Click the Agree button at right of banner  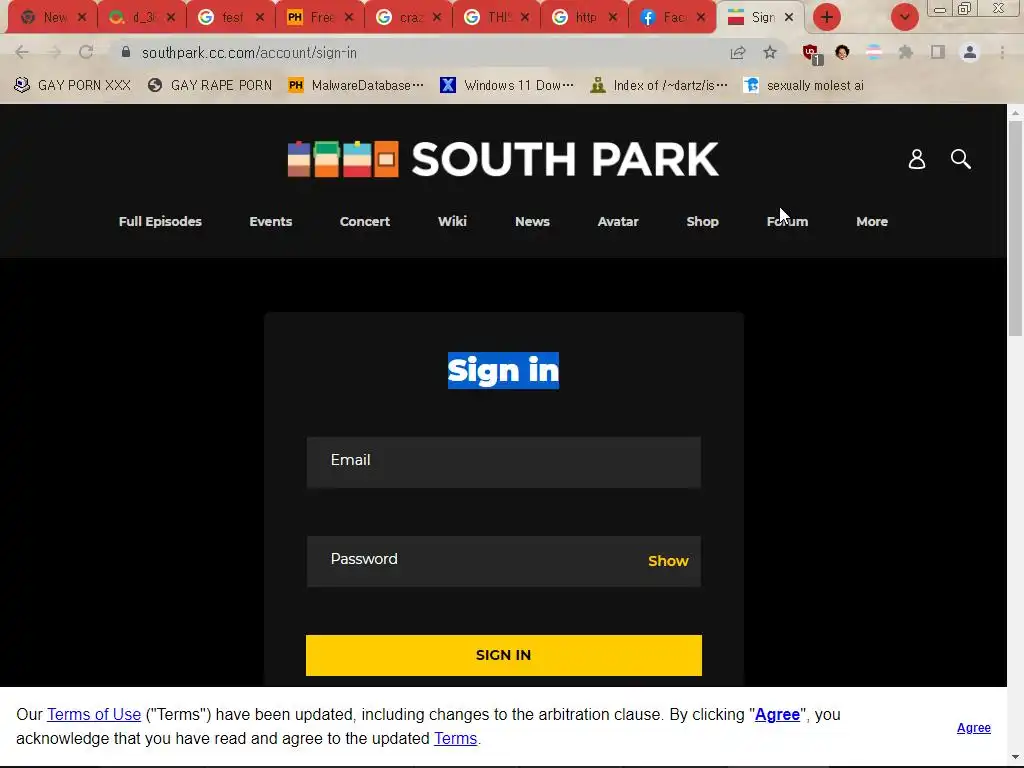974,728
